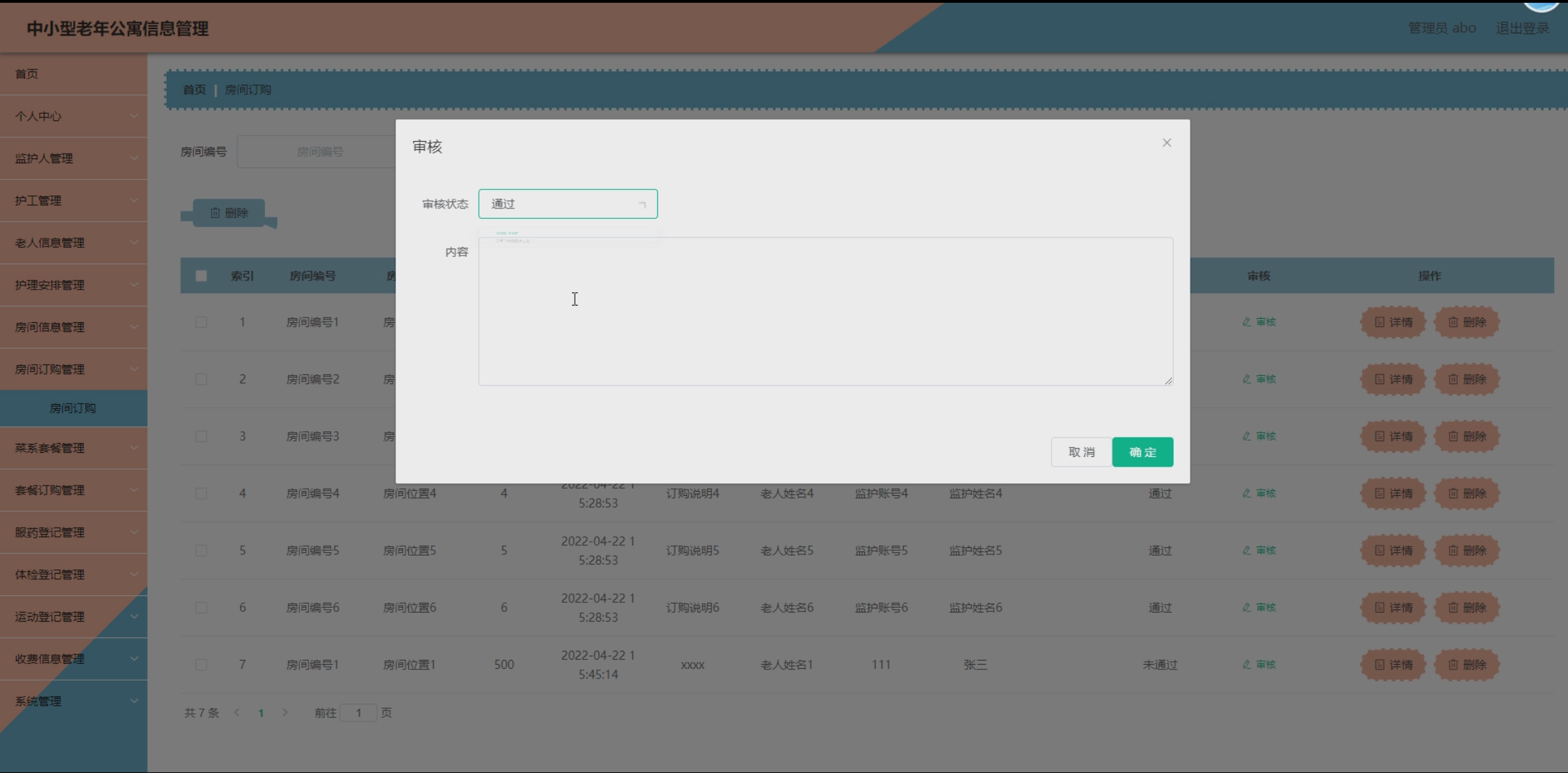Open the 审核状态 dropdown showing 通过
Viewport: 1568px width, 773px height.
pyautogui.click(x=567, y=203)
